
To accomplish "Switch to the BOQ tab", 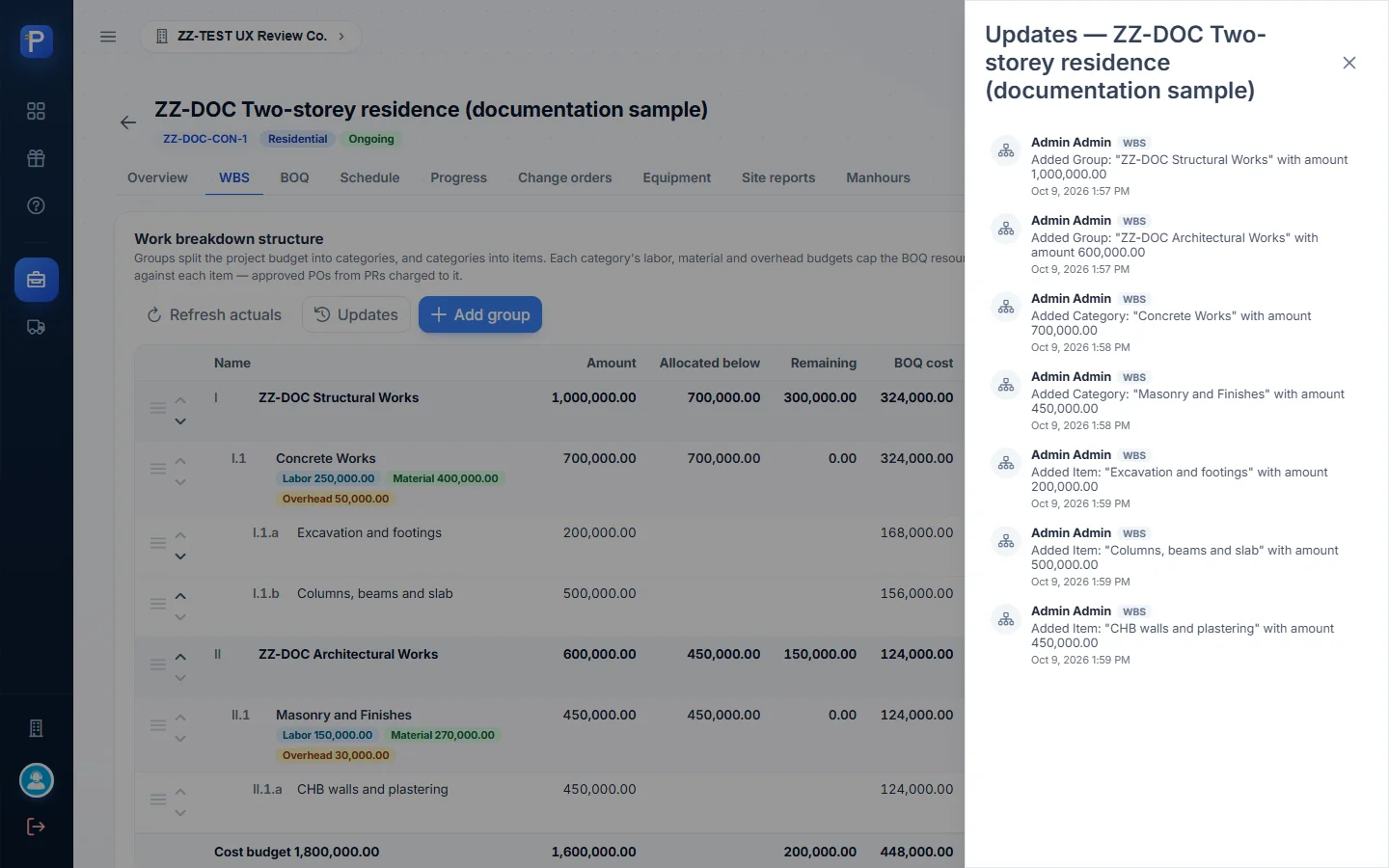I will coord(294,177).
